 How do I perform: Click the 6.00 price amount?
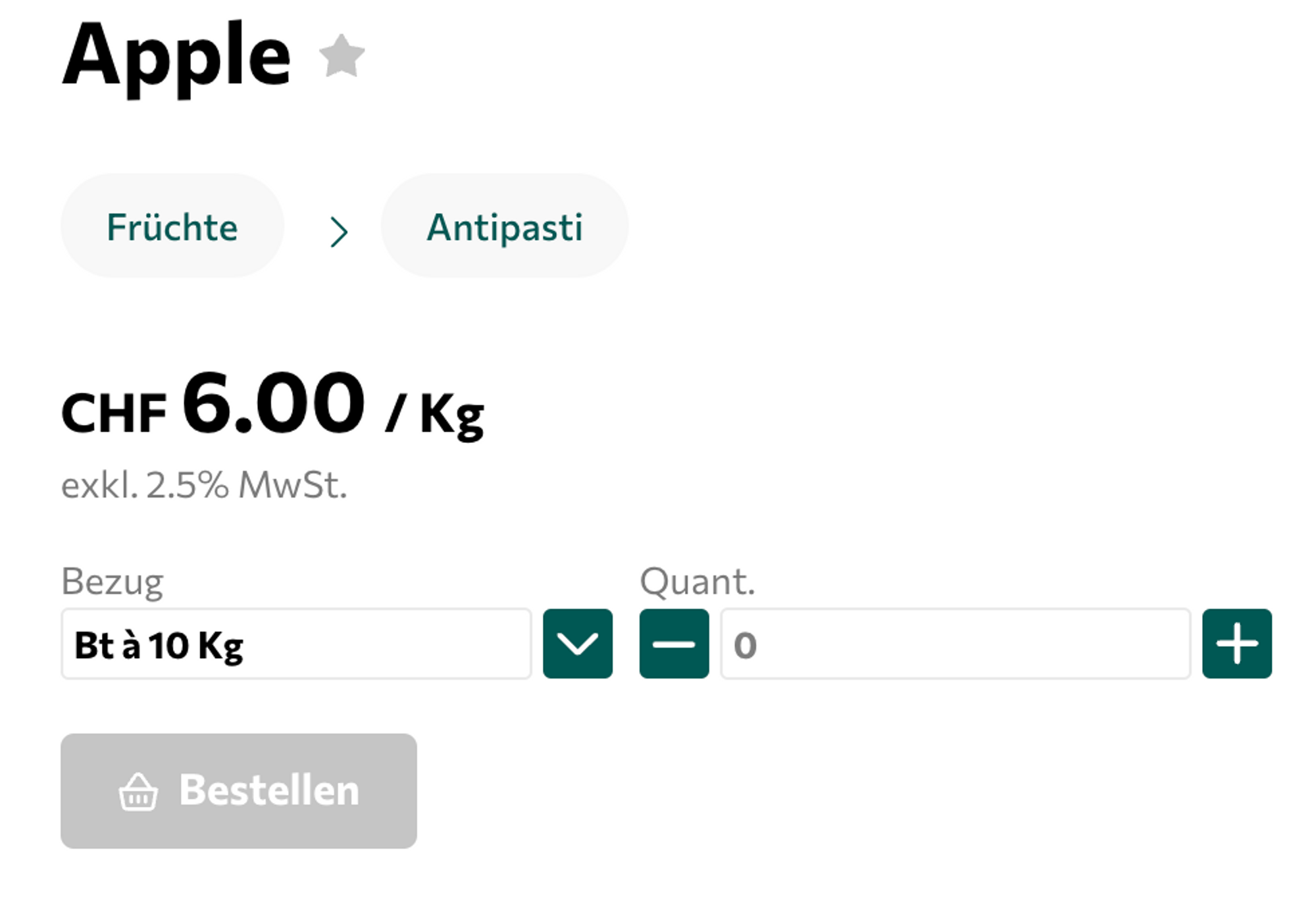(x=273, y=403)
